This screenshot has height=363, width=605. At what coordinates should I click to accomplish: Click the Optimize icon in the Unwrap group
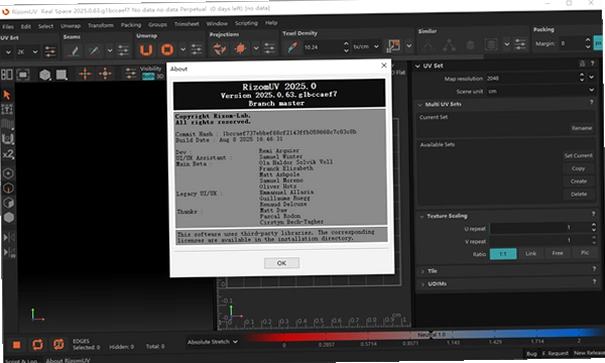click(x=167, y=49)
